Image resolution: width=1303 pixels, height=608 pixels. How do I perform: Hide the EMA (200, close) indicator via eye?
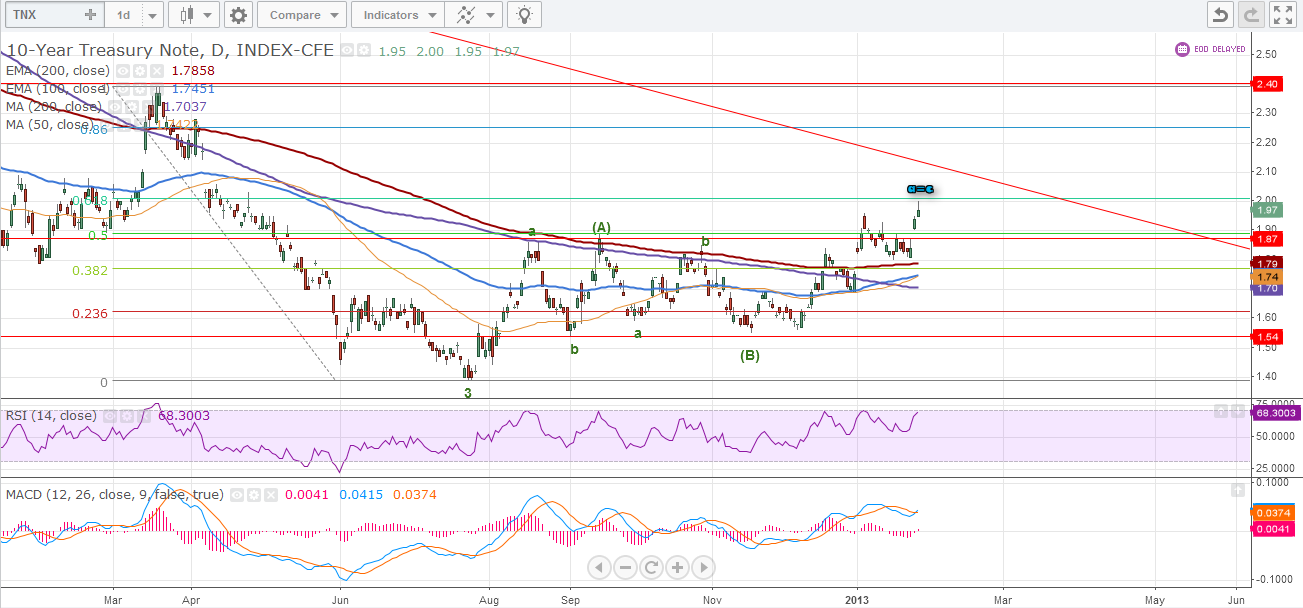(123, 71)
